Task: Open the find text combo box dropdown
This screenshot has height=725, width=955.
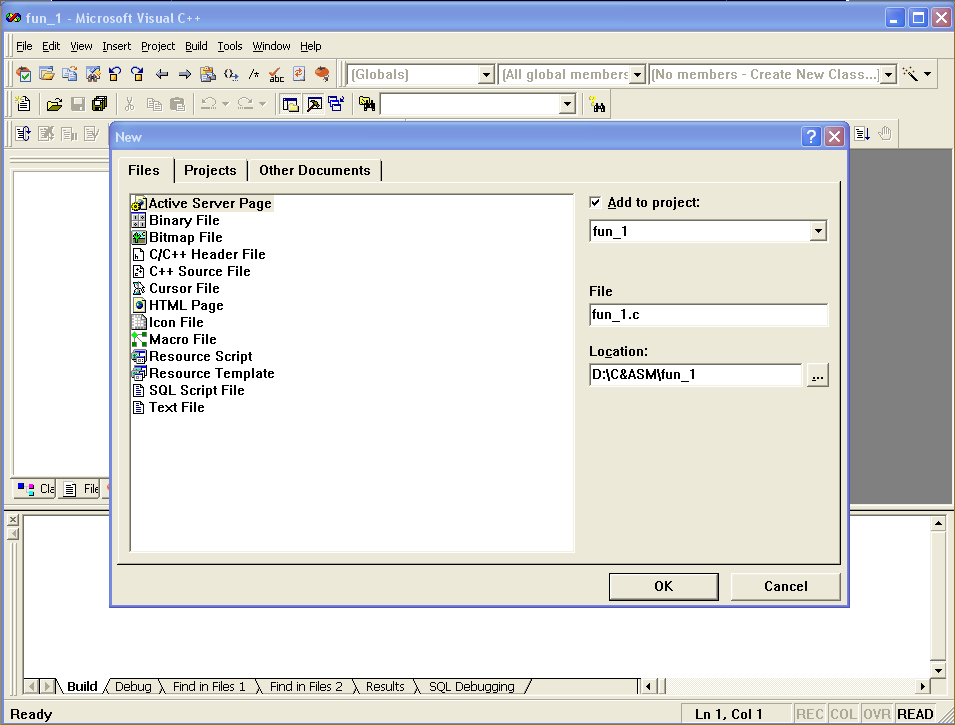Action: pyautogui.click(x=567, y=104)
